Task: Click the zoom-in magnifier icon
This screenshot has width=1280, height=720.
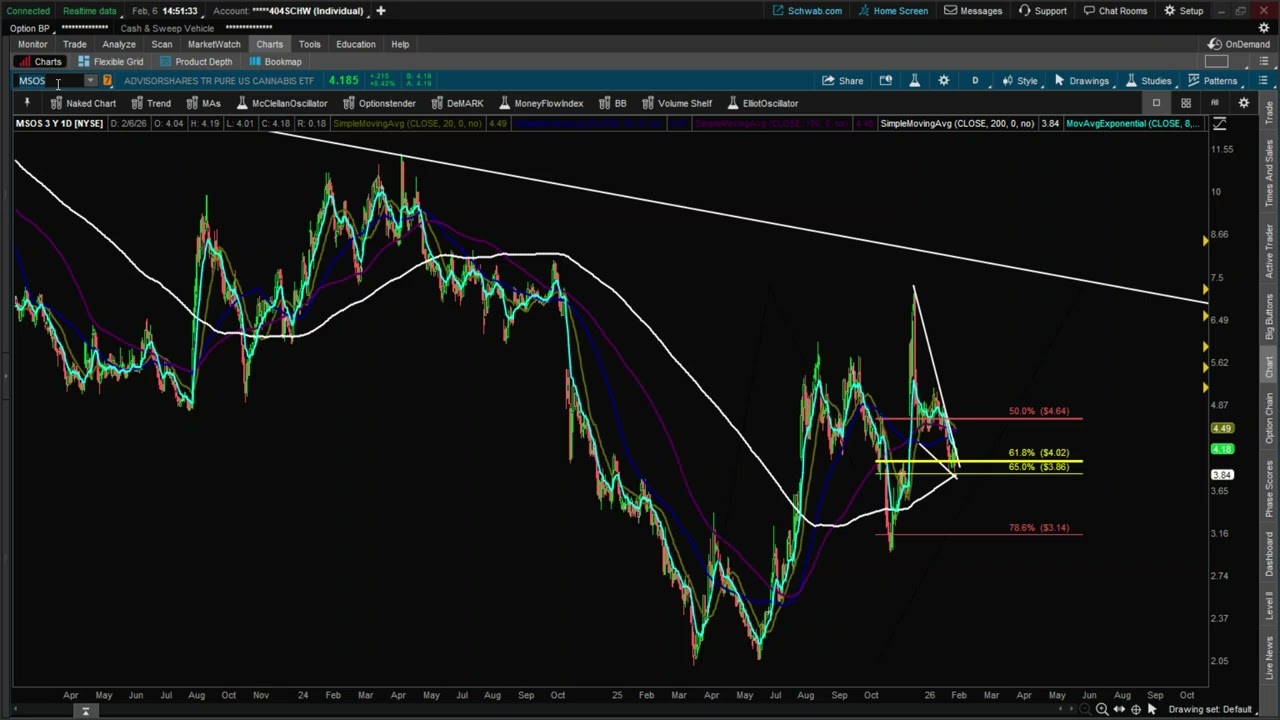Action: pyautogui.click(x=1101, y=709)
